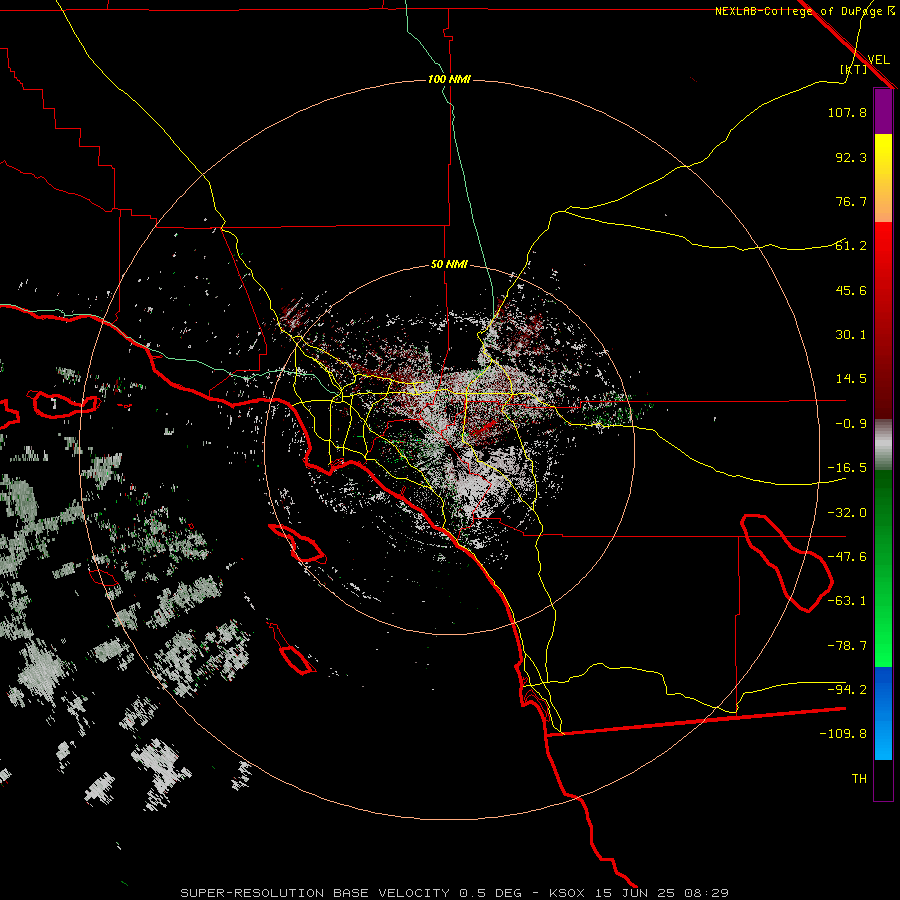Image resolution: width=900 pixels, height=900 pixels.
Task: Click the -78.7 legend value
Action: point(847,646)
